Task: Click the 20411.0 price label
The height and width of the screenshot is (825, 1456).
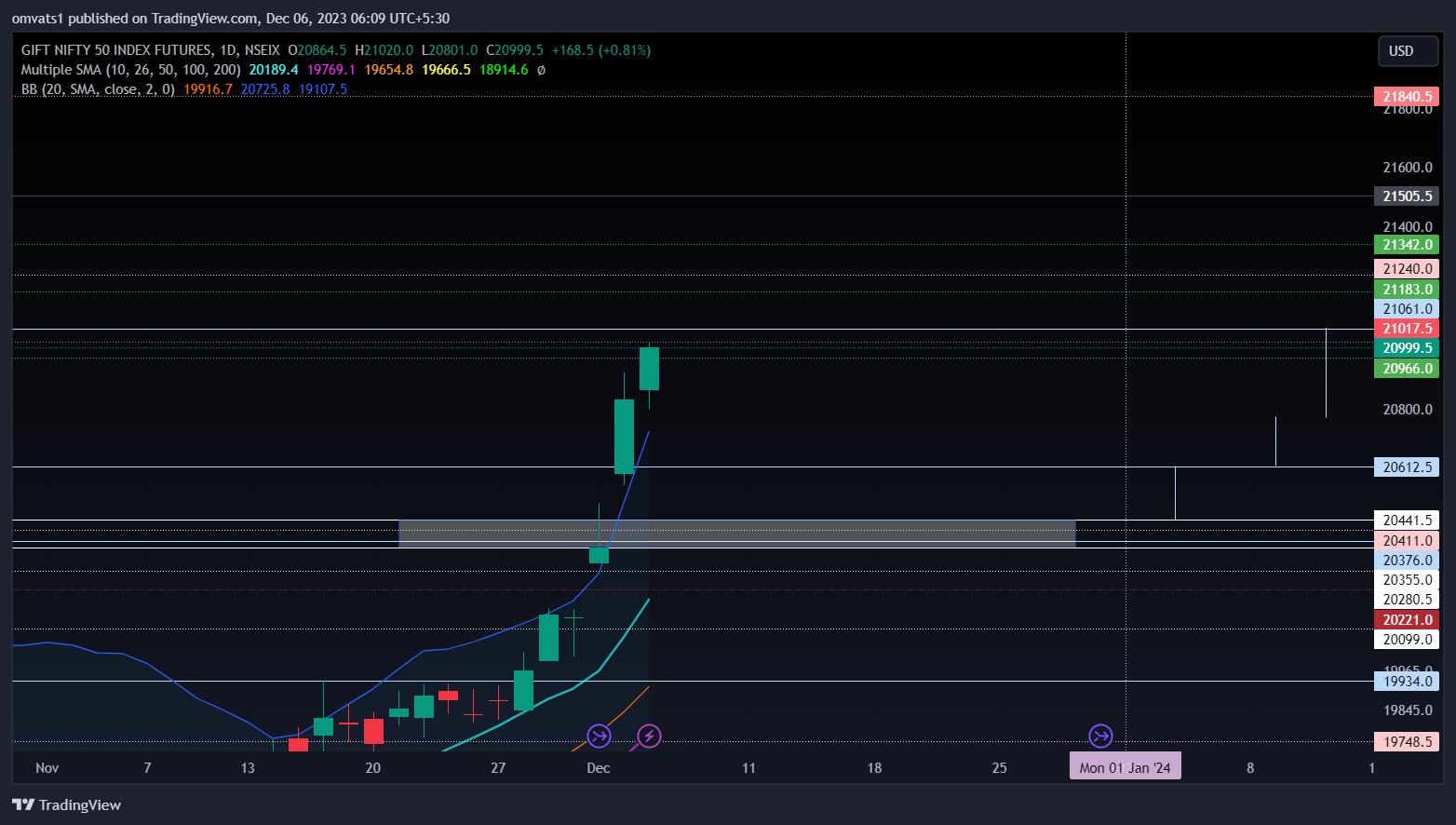Action: click(1407, 541)
